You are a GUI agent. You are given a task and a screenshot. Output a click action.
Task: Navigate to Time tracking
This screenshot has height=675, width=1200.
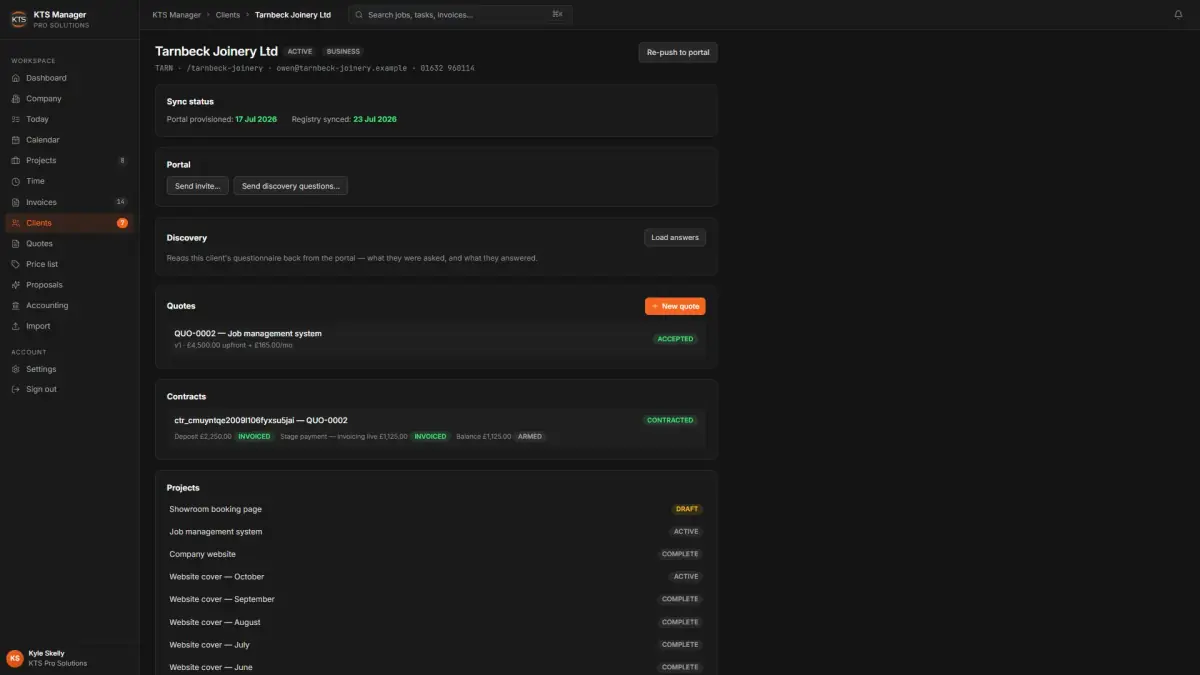coord(69,182)
